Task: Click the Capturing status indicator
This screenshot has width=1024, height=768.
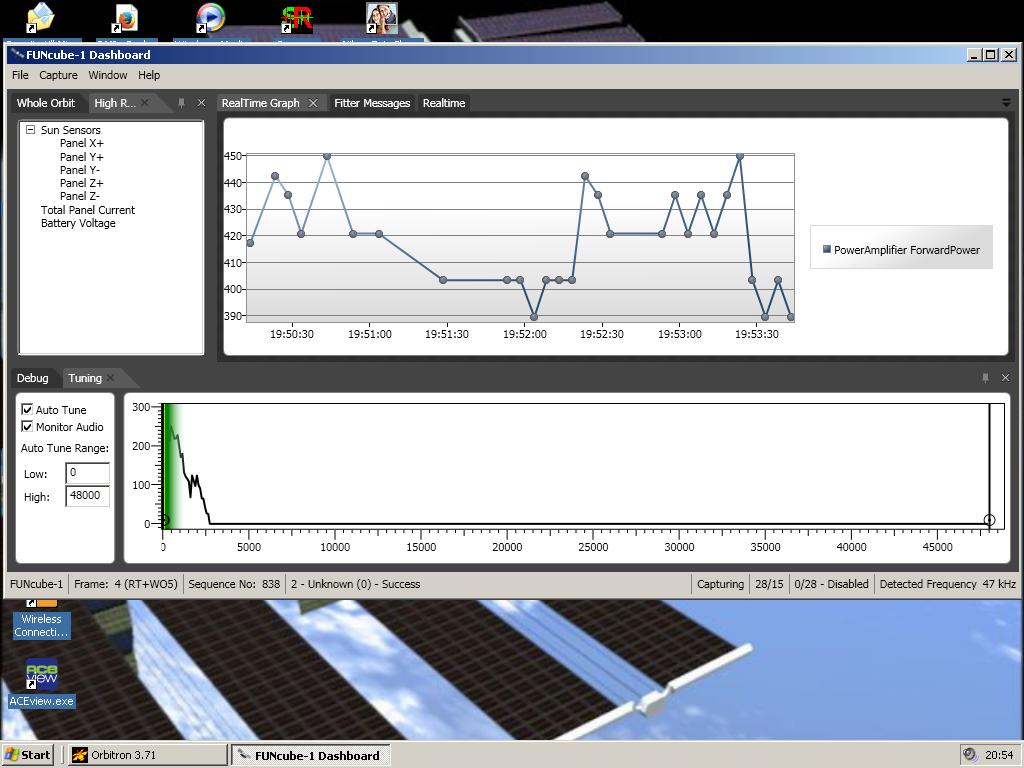Action: pos(720,584)
